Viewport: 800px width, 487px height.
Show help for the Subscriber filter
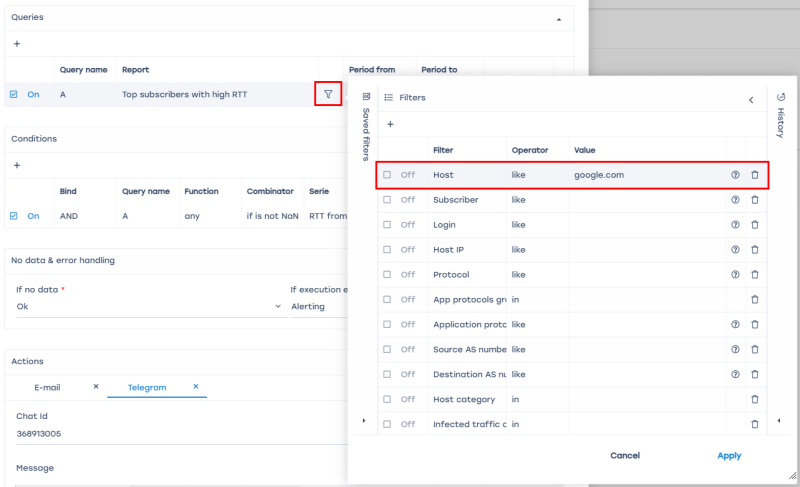tap(735, 200)
